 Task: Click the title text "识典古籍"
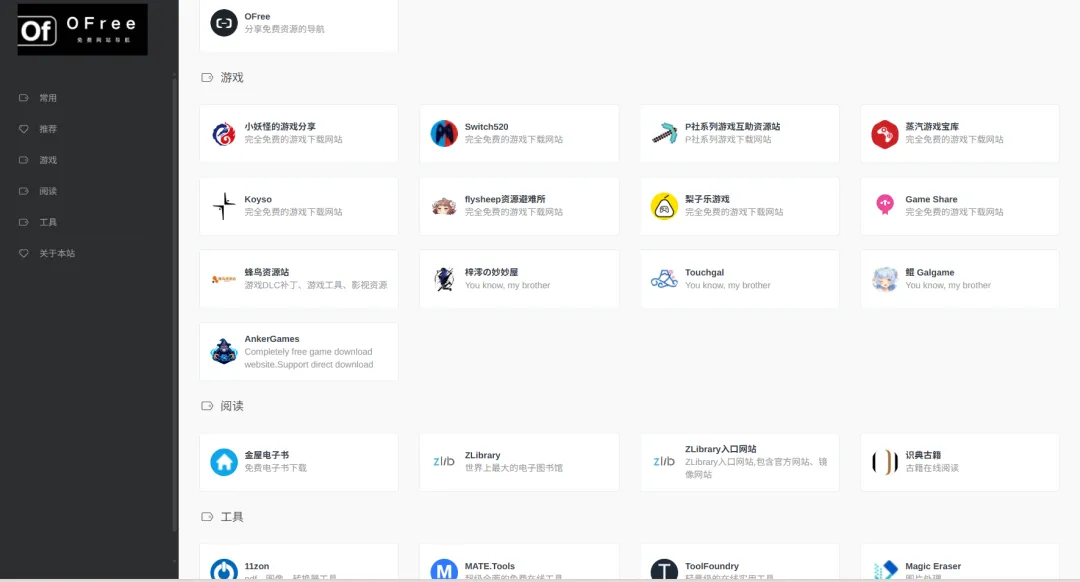click(923, 455)
